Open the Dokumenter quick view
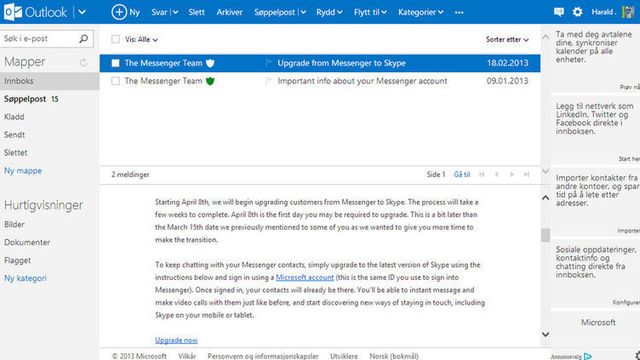The height and width of the screenshot is (360, 640). tap(27, 242)
